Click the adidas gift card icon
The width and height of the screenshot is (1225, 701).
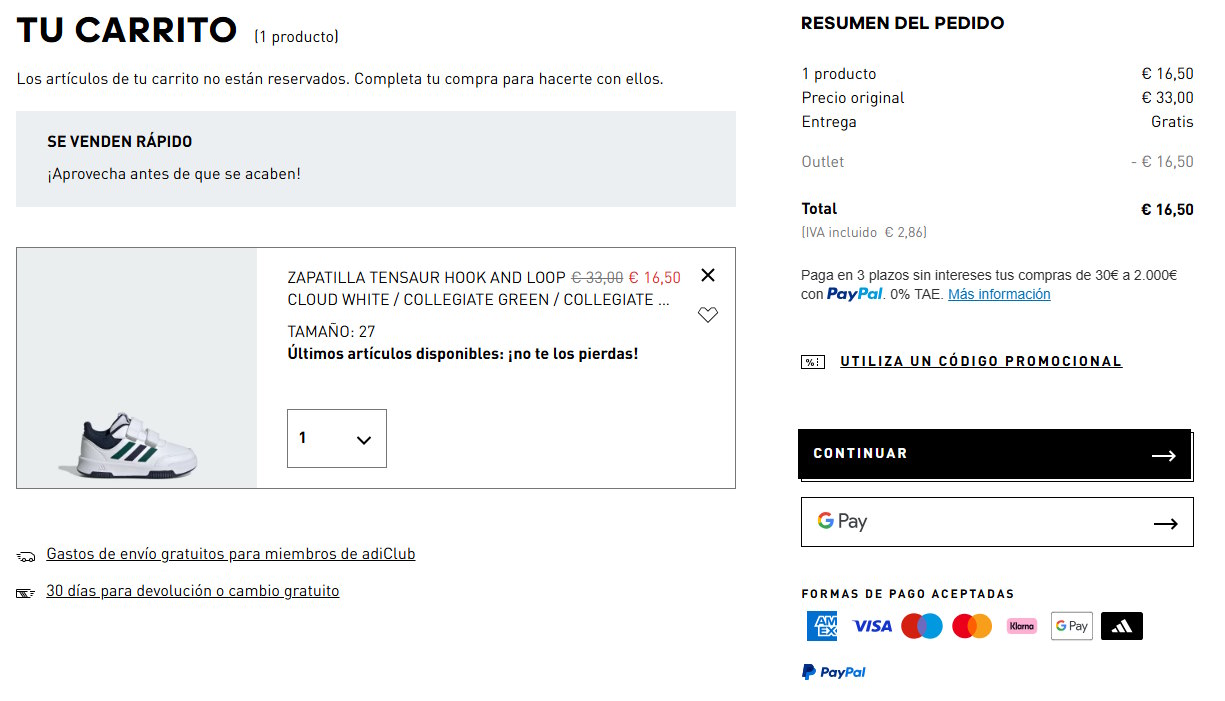click(1122, 626)
